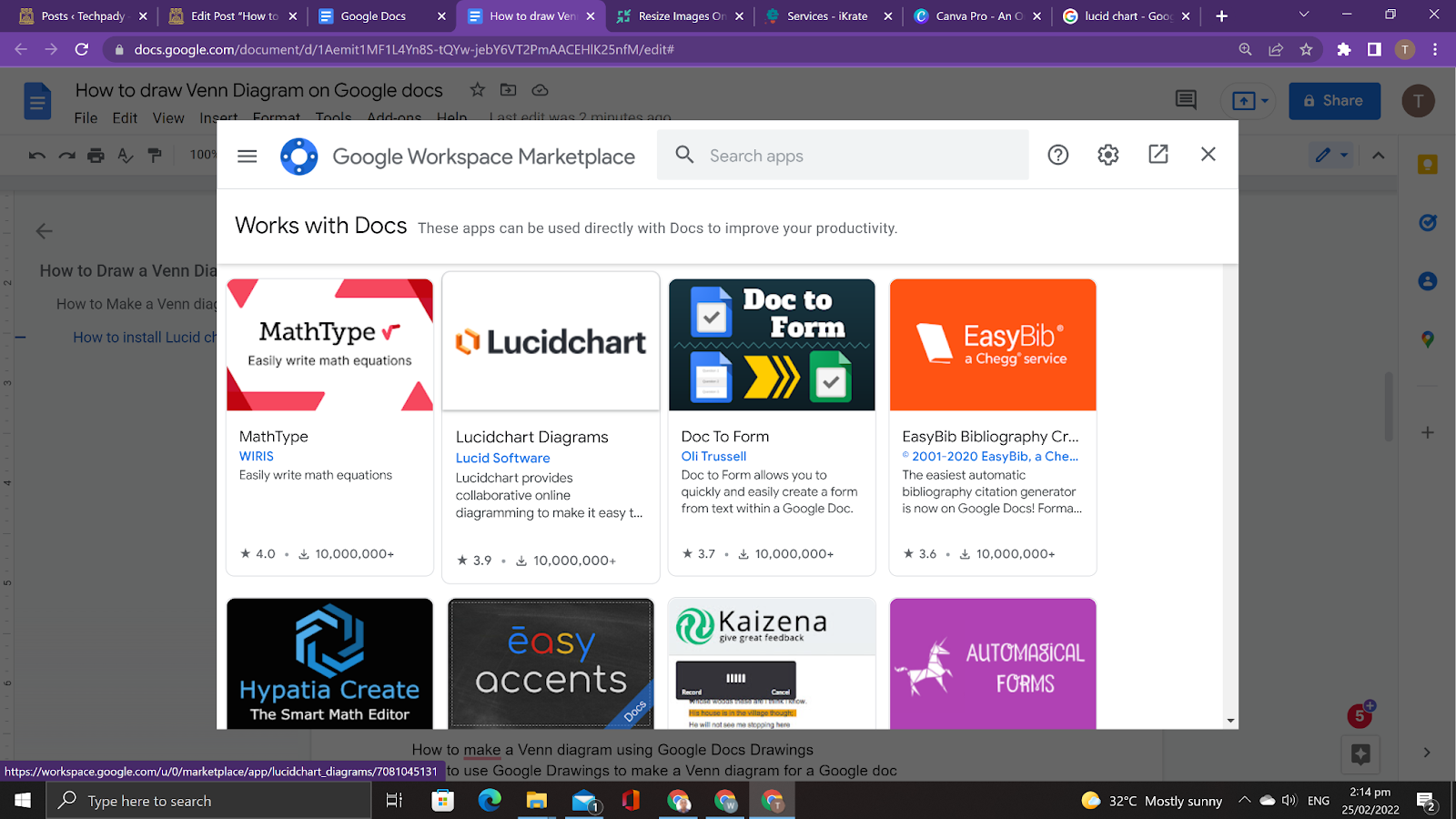Click the Search apps field
The height and width of the screenshot is (819, 1456).
tap(843, 156)
